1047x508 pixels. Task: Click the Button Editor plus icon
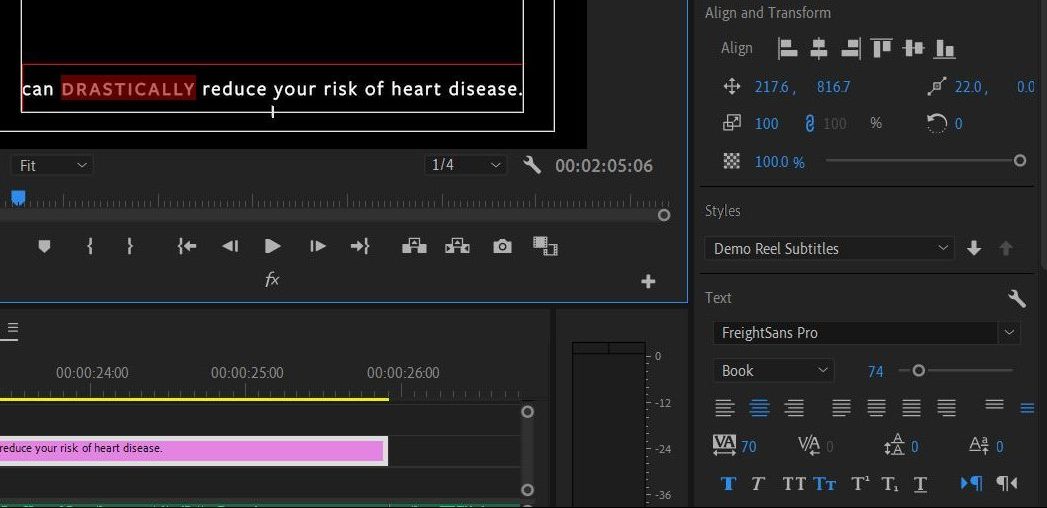click(648, 282)
